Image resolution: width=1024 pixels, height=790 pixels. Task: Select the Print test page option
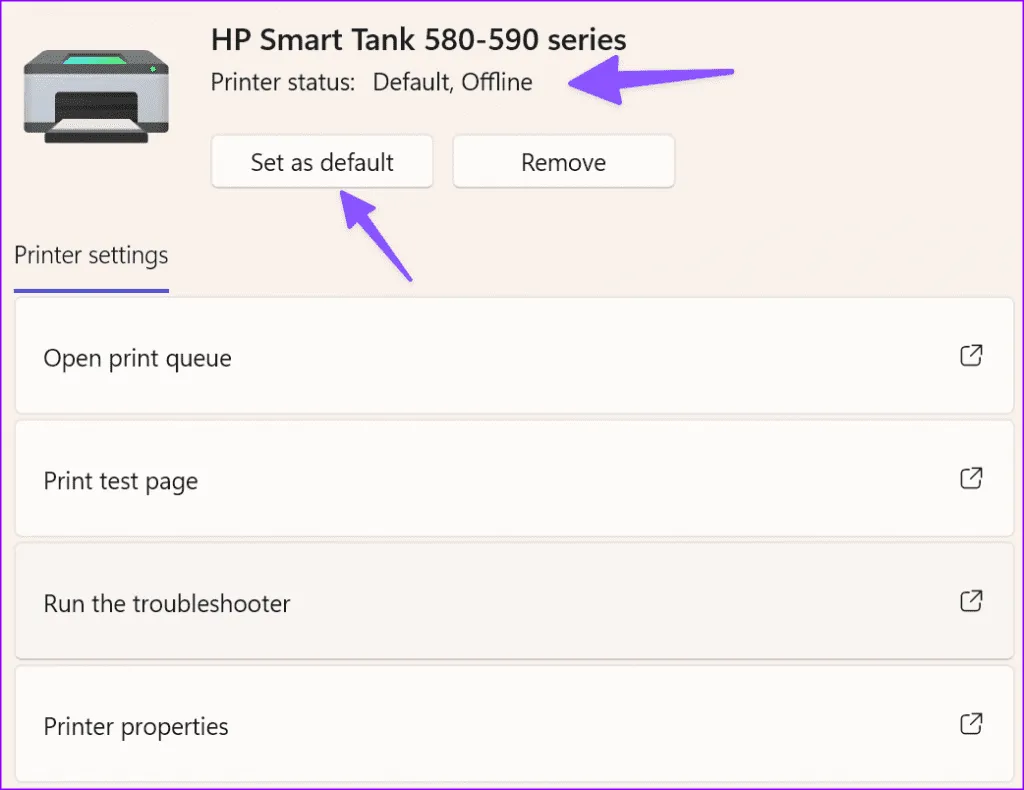(x=121, y=481)
